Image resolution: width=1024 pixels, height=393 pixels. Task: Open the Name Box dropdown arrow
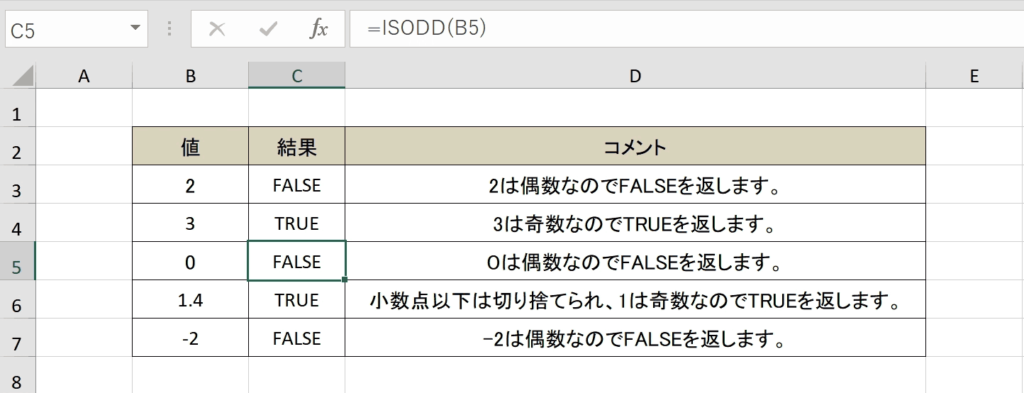[135, 28]
